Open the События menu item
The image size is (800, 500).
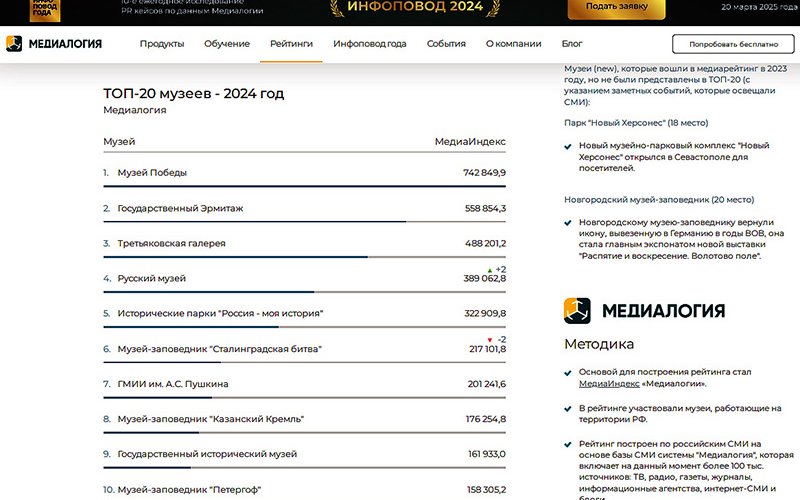[446, 44]
